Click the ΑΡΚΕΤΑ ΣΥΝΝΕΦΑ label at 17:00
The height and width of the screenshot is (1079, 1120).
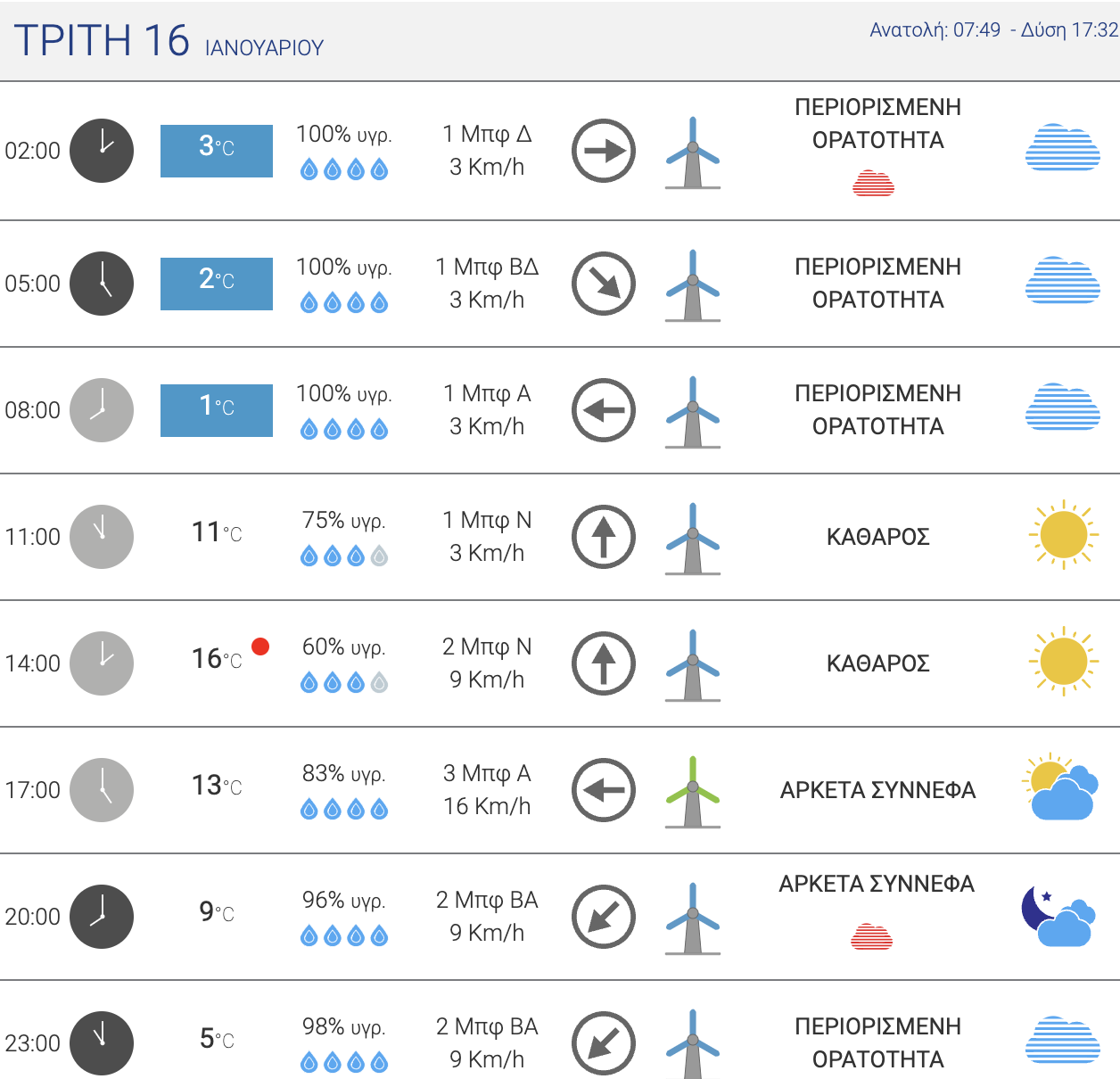point(878,790)
